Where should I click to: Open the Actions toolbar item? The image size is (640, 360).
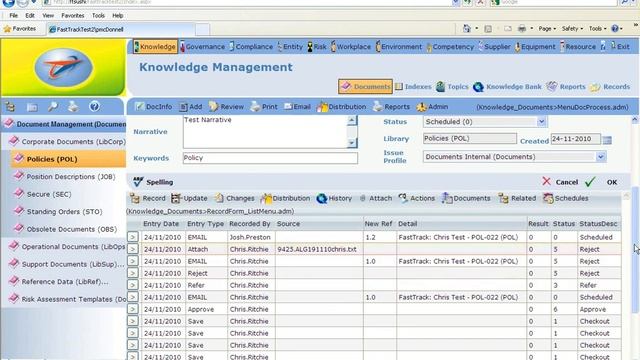[416, 198]
